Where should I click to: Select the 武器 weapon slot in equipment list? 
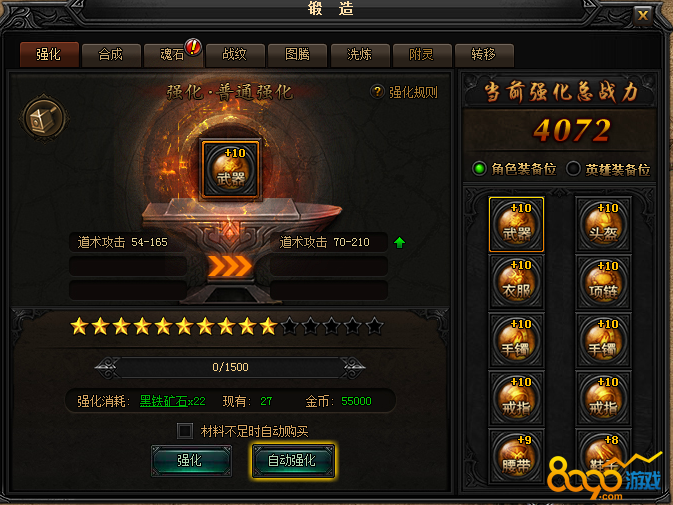[x=516, y=224]
